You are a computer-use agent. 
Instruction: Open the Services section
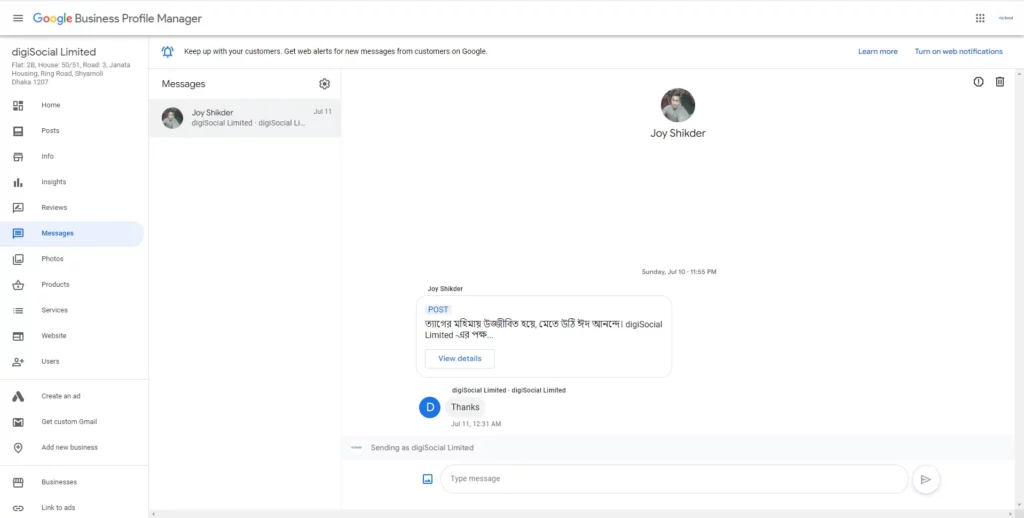(x=72, y=310)
